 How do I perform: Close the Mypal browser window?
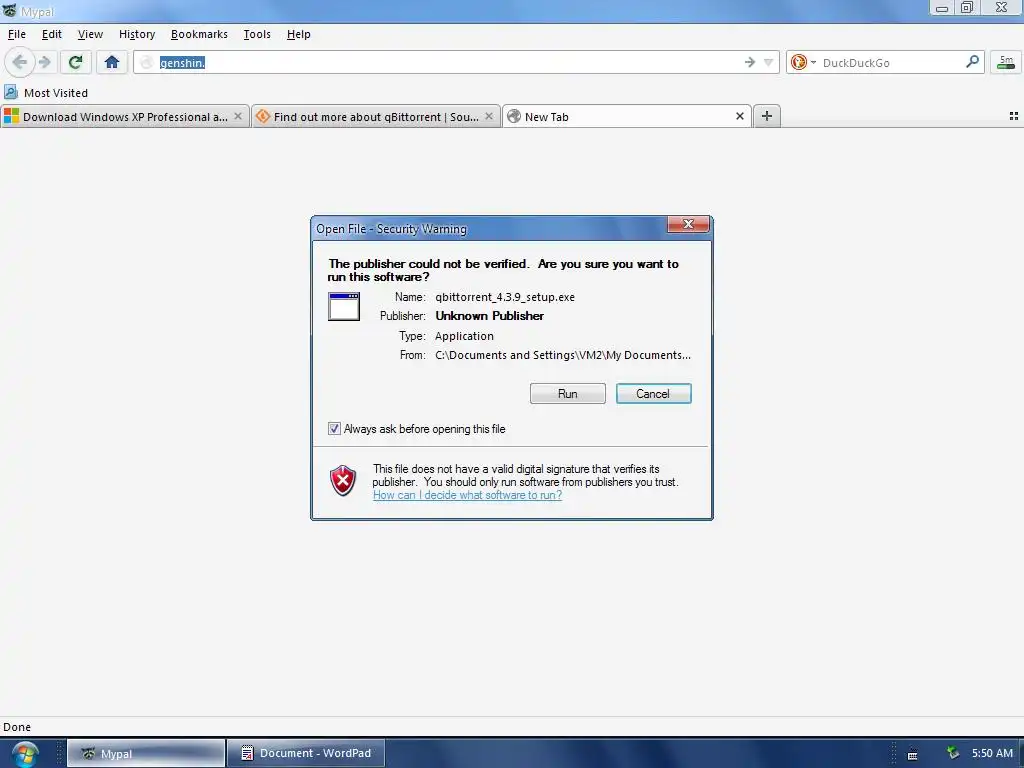(x=1001, y=8)
